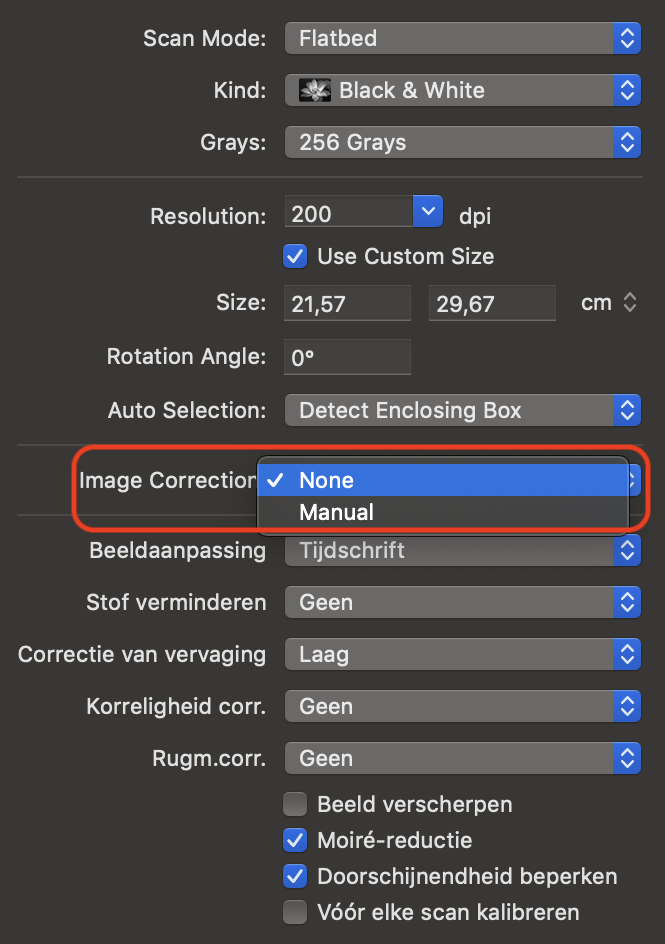Open the Beeldaanpassing Tijdschrift dropdown arrows

click(x=627, y=550)
